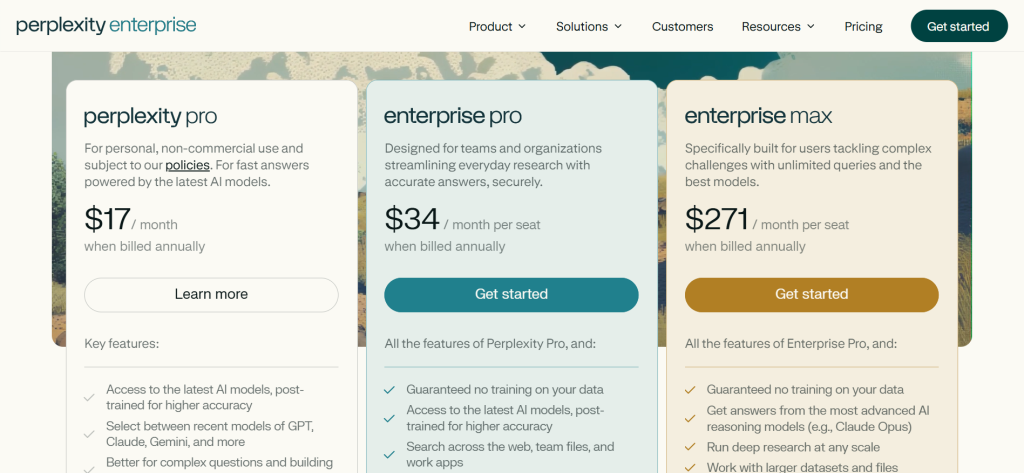The image size is (1024, 473).
Task: Click checkmark beside Run deep research
Action: click(689, 447)
